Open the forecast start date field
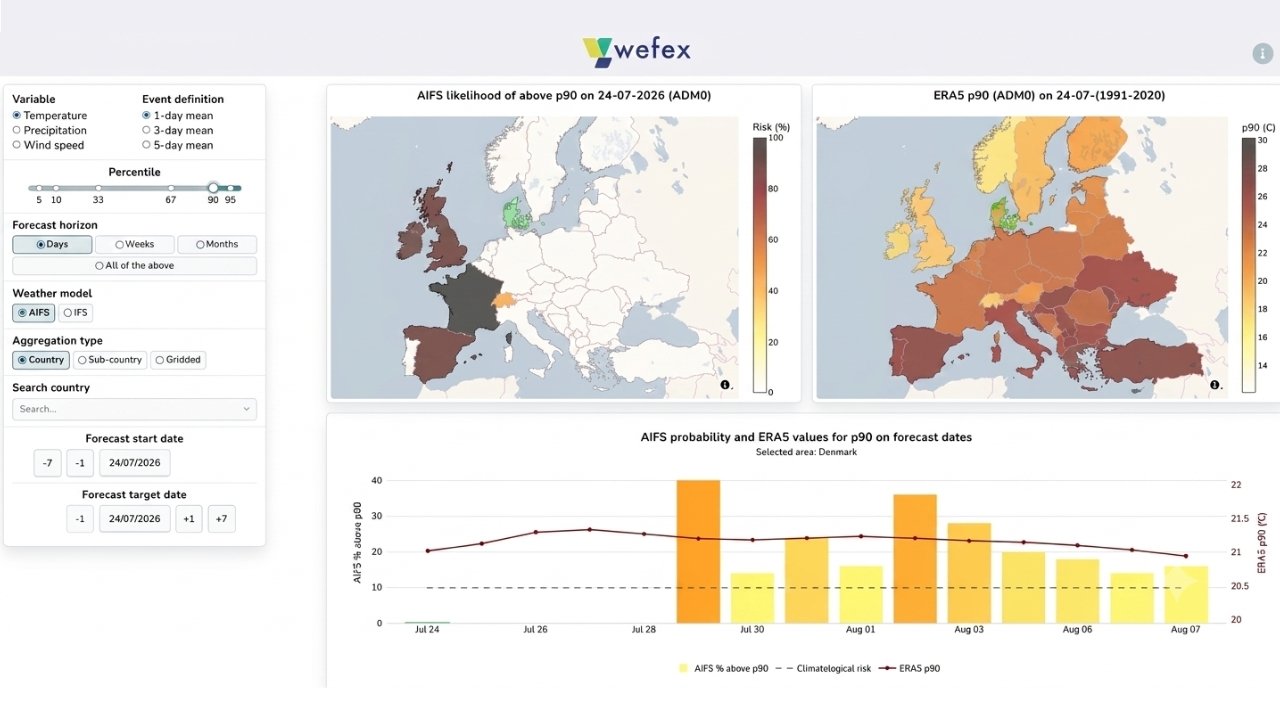1280x720 pixels. (x=134, y=463)
